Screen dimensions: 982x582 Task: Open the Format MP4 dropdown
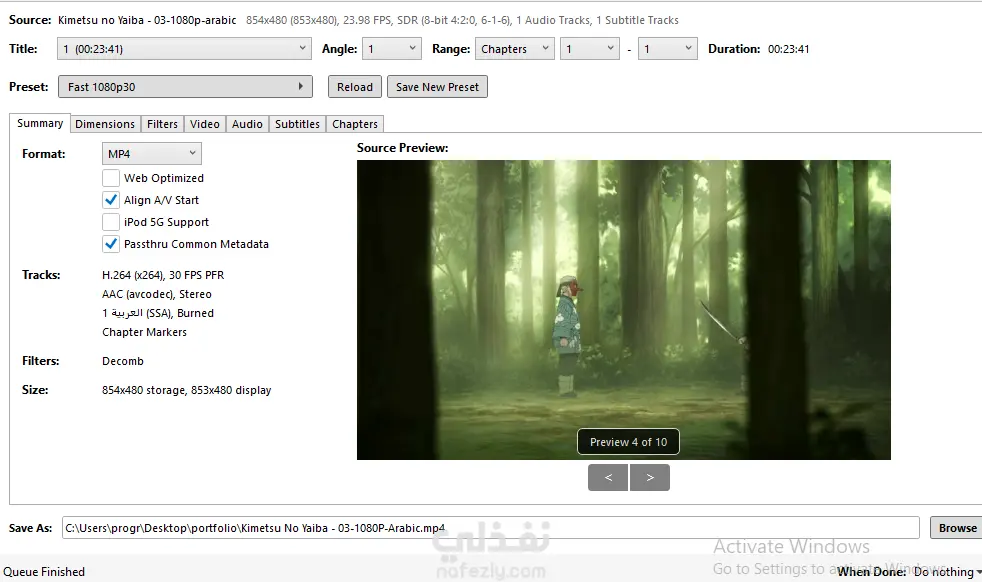point(152,153)
